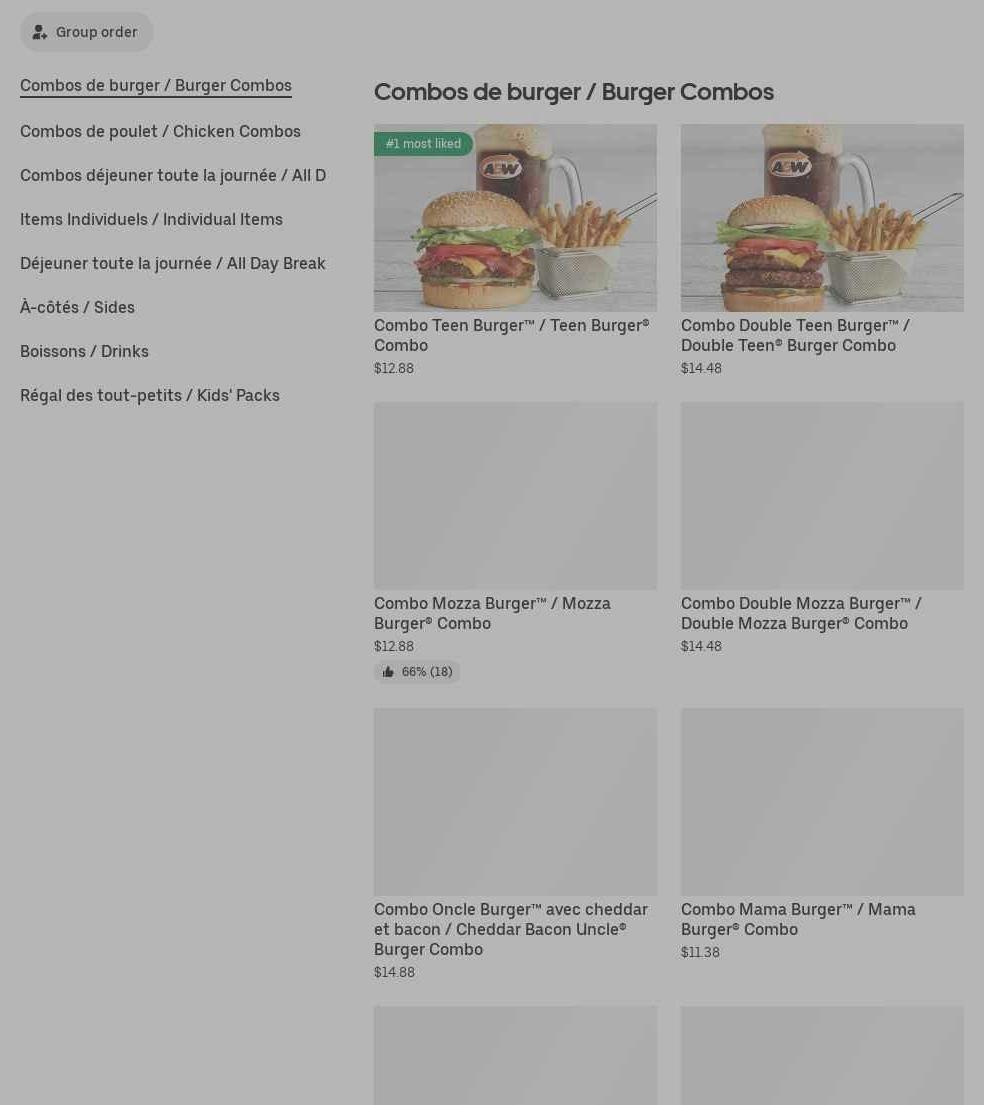Click the #1 most liked badge

(423, 144)
